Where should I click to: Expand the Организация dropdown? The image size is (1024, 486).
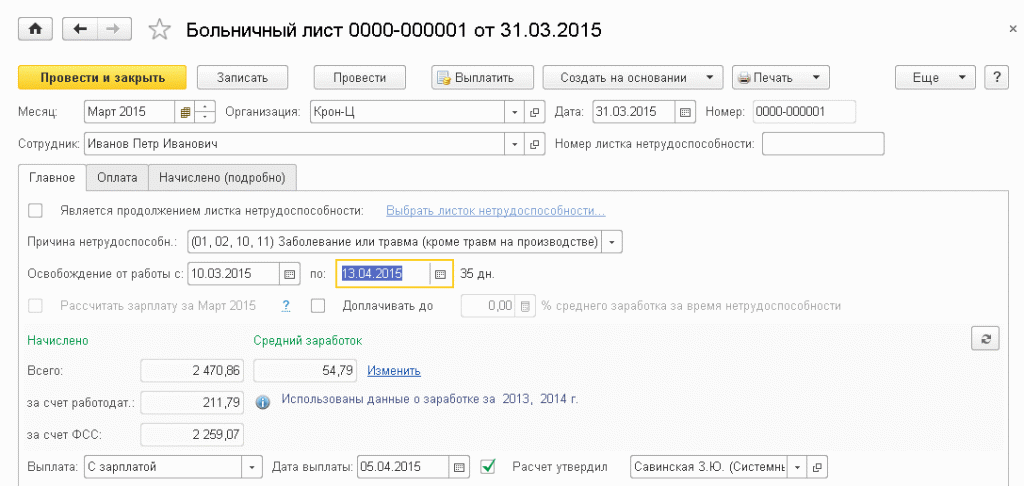(x=515, y=112)
